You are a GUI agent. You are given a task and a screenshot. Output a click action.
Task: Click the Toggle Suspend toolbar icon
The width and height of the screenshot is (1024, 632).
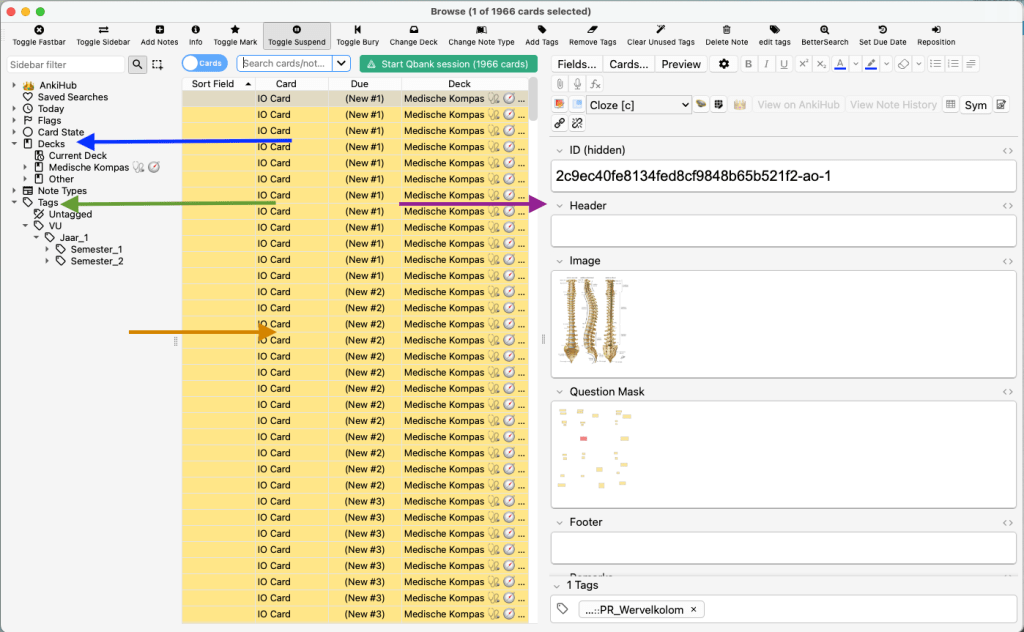(296, 31)
